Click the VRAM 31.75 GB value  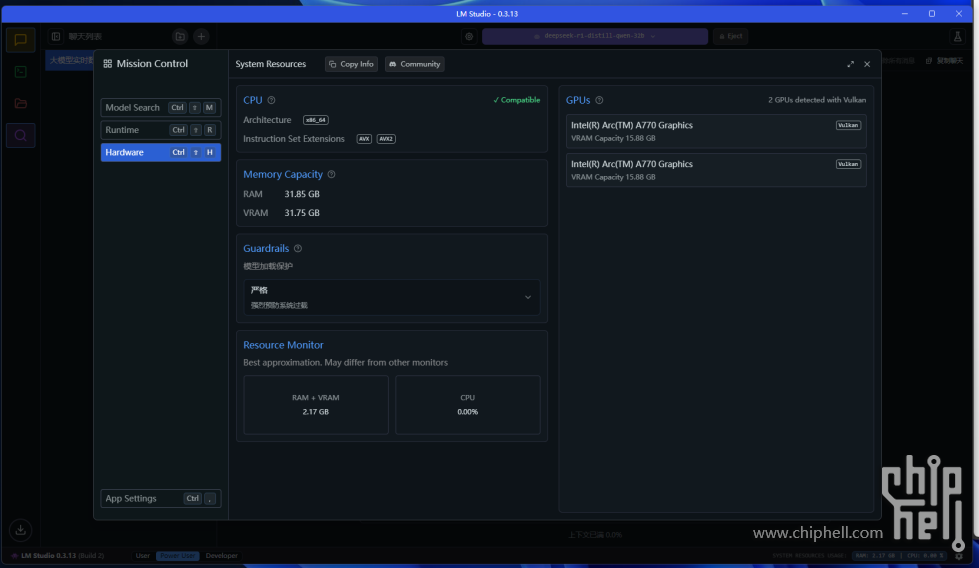pyautogui.click(x=302, y=213)
